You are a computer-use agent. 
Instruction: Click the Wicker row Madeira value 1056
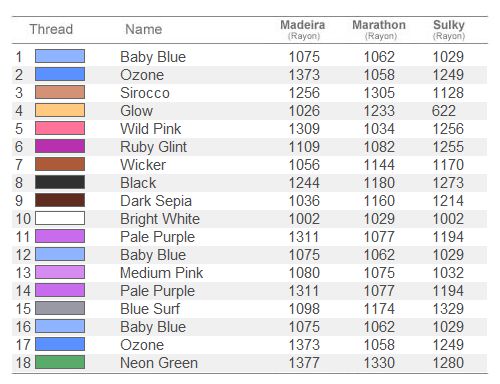[304, 165]
